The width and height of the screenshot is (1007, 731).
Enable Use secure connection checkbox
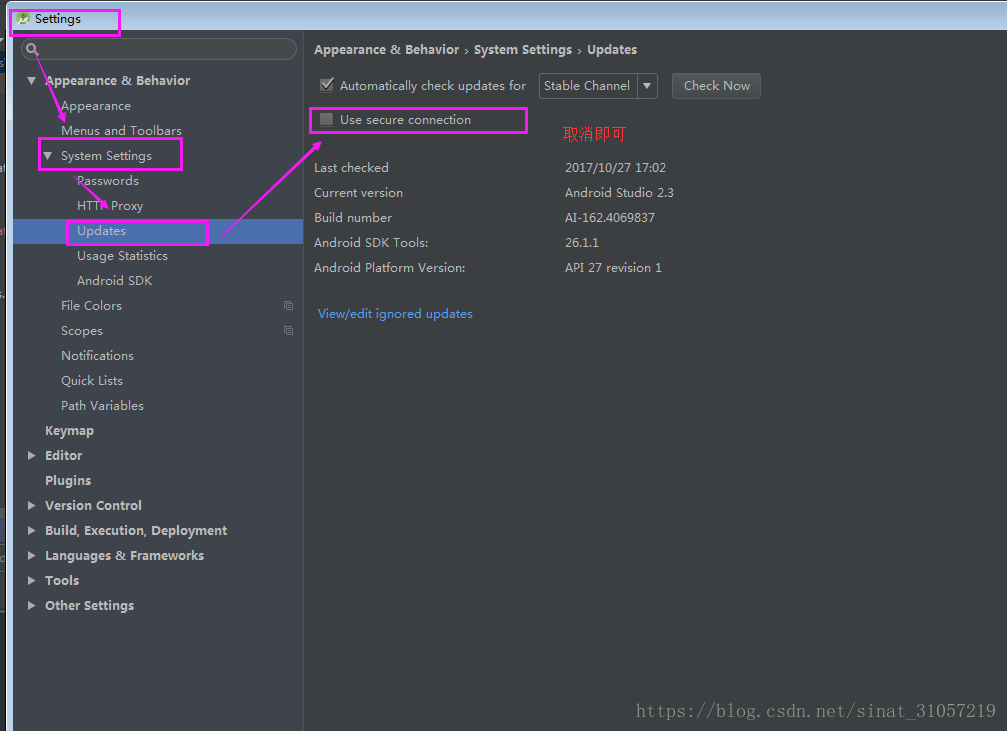coord(327,119)
